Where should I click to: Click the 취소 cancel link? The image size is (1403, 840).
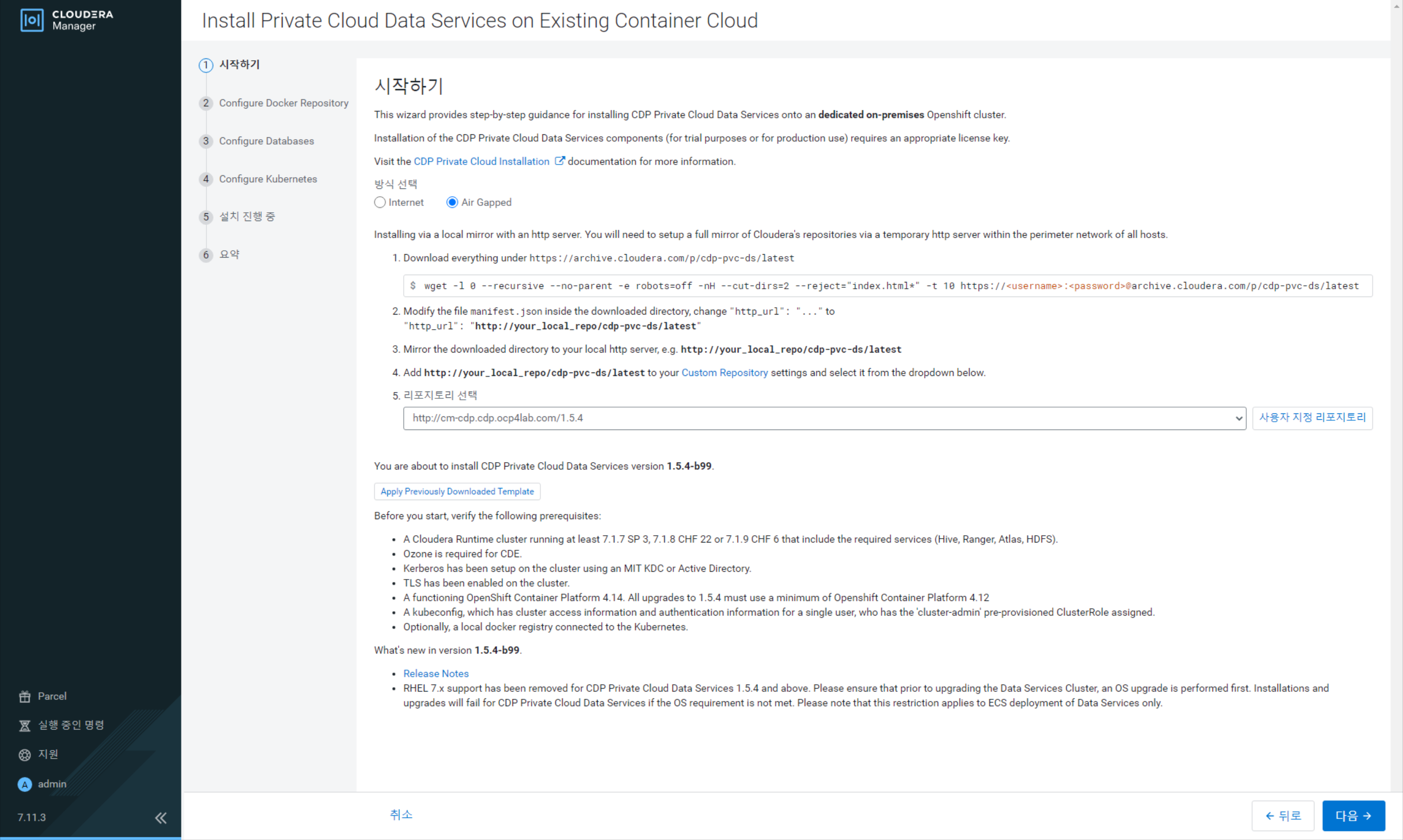coord(401,815)
